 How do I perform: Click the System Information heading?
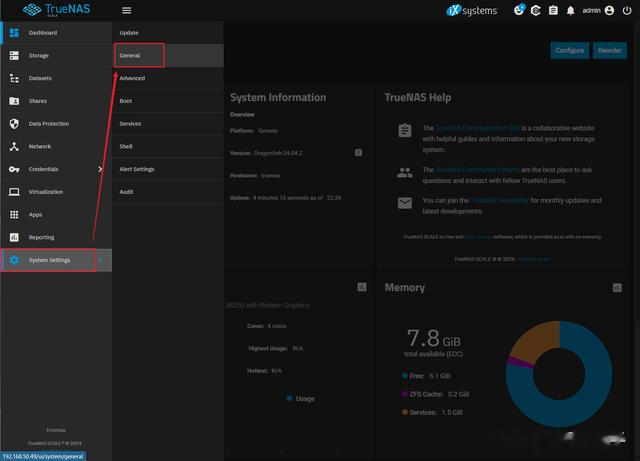[x=278, y=98]
